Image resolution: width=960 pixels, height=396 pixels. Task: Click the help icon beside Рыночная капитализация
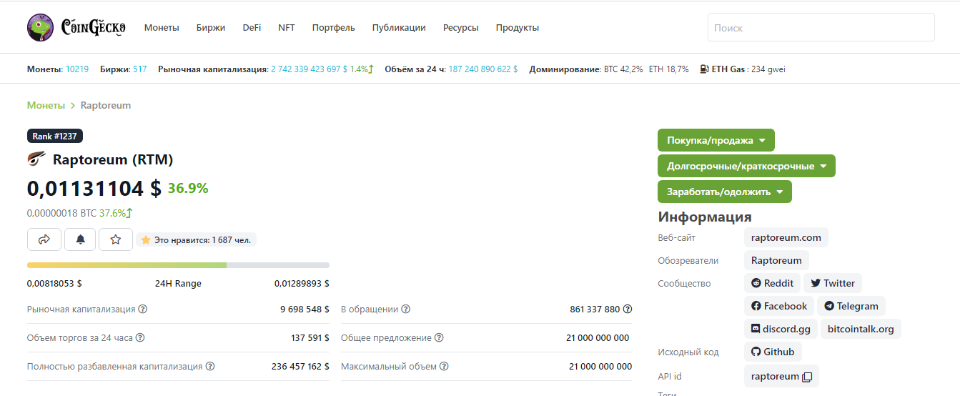(x=143, y=310)
